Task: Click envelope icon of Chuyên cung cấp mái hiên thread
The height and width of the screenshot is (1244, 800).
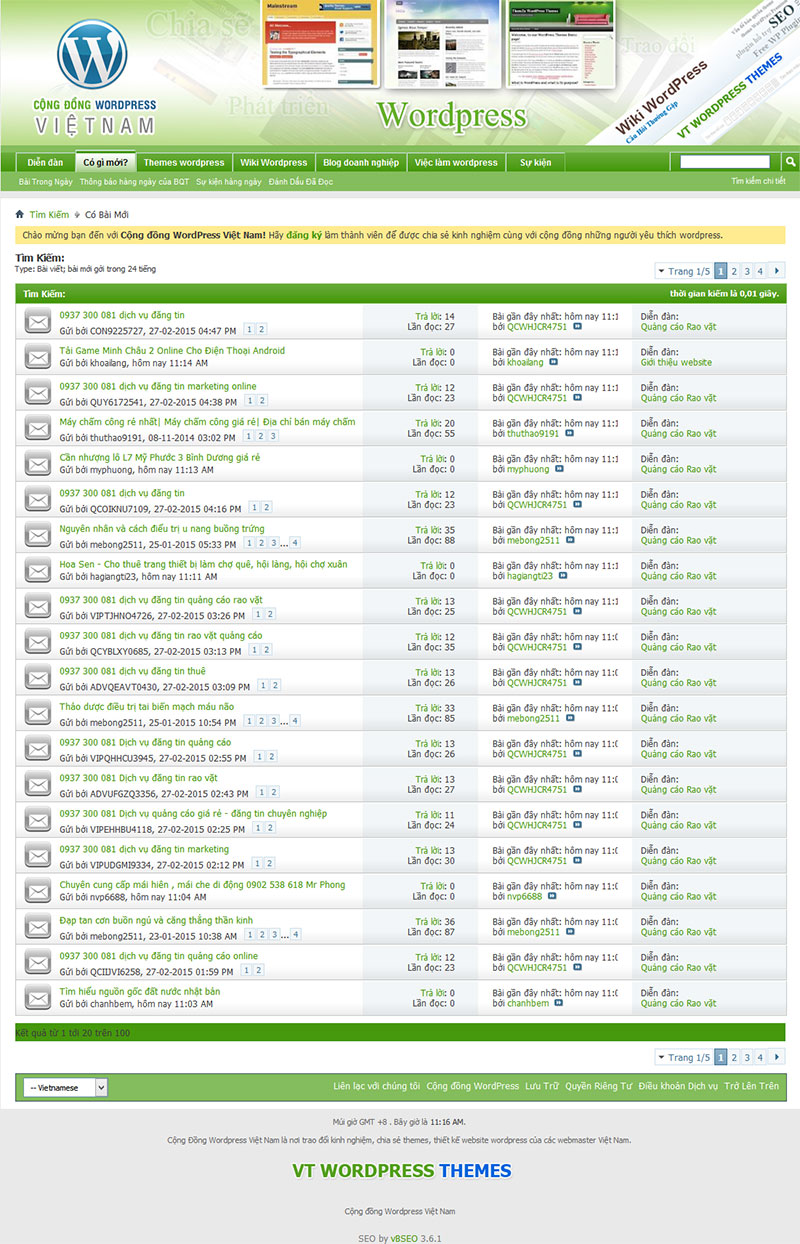Action: coord(38,891)
